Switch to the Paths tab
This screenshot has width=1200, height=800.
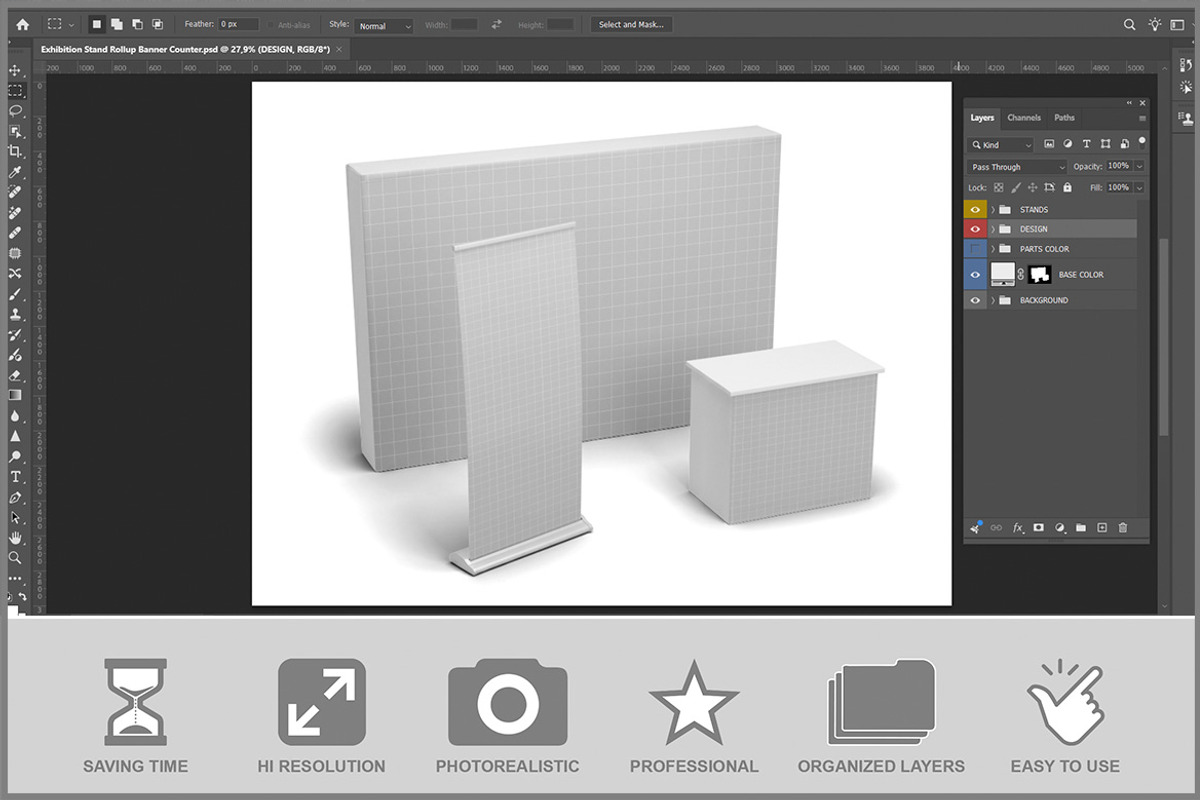tap(1064, 118)
